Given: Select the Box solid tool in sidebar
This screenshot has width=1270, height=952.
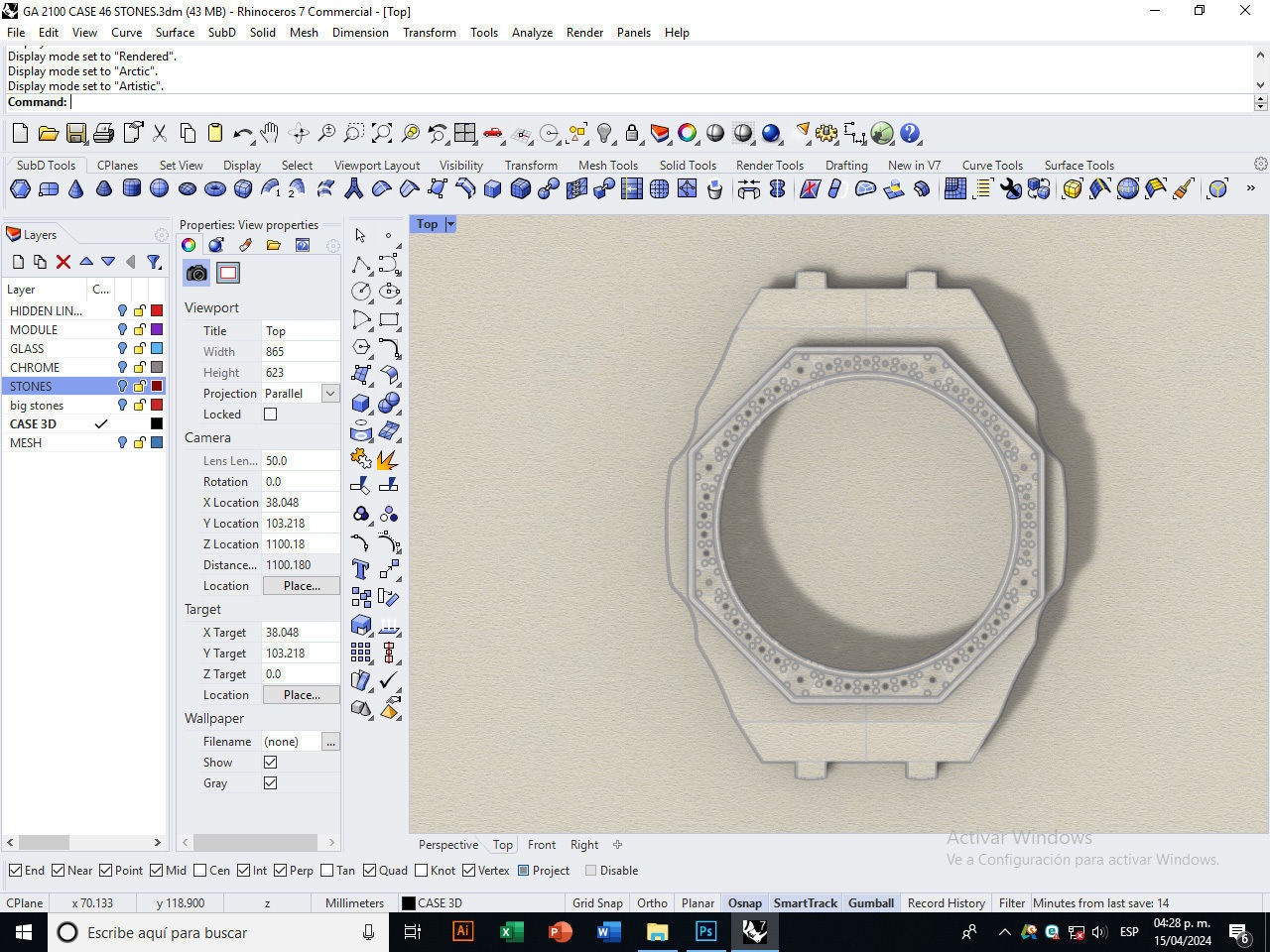Looking at the screenshot, I should click(361, 403).
